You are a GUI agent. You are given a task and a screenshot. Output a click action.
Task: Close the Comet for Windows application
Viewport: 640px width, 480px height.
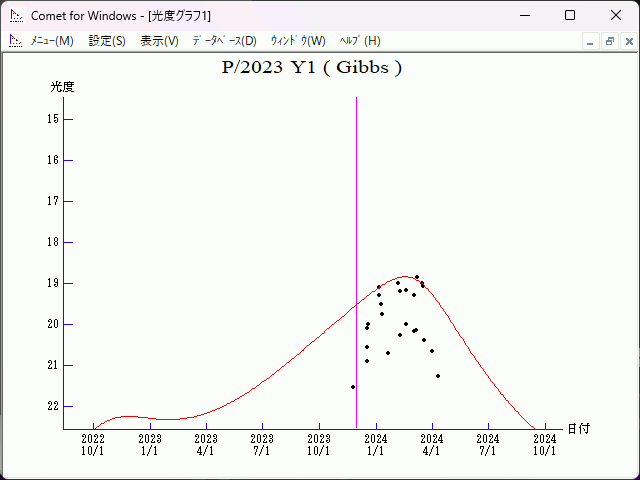pos(615,16)
